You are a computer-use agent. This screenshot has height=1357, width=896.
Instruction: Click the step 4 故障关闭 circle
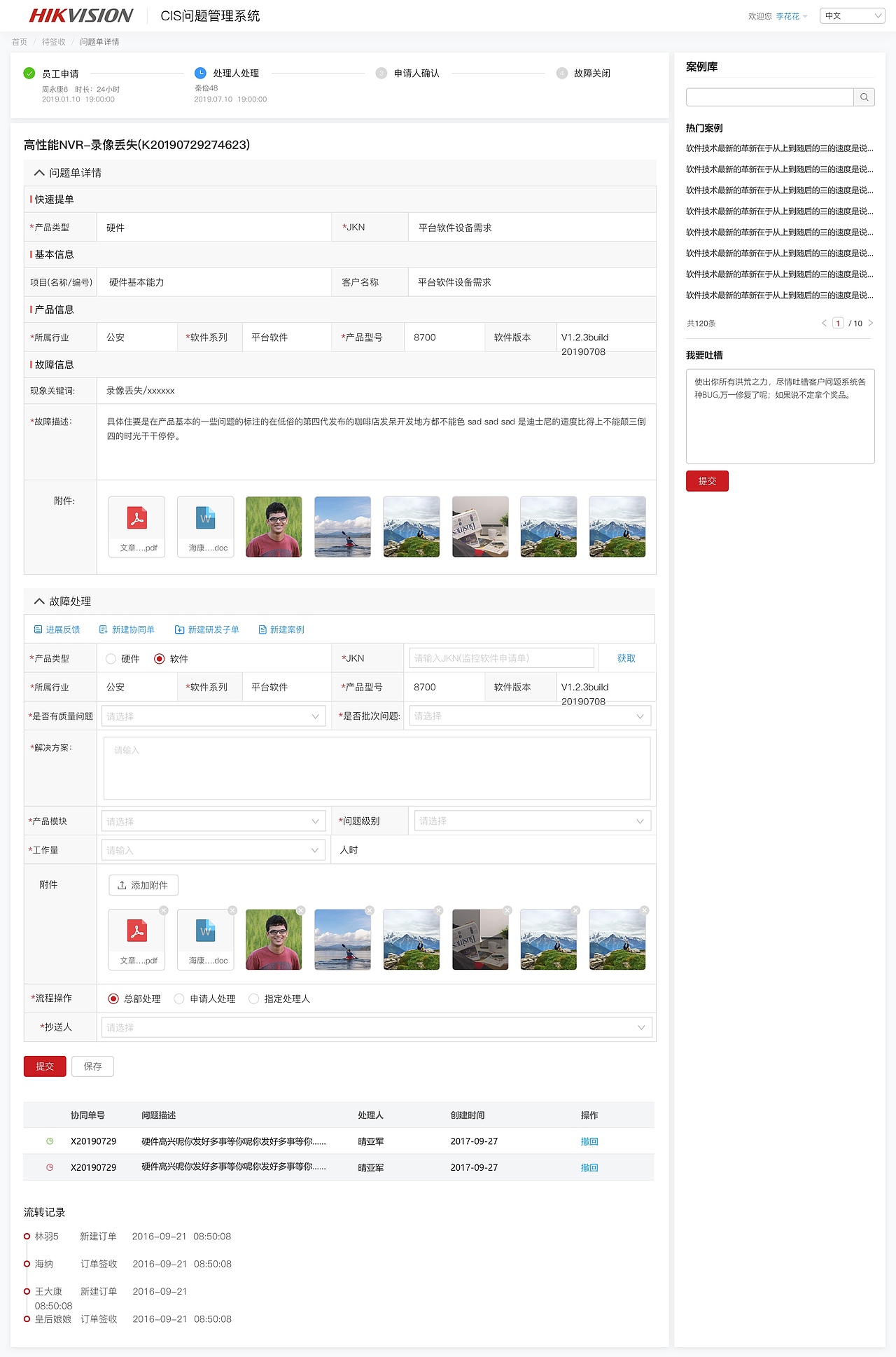point(562,73)
